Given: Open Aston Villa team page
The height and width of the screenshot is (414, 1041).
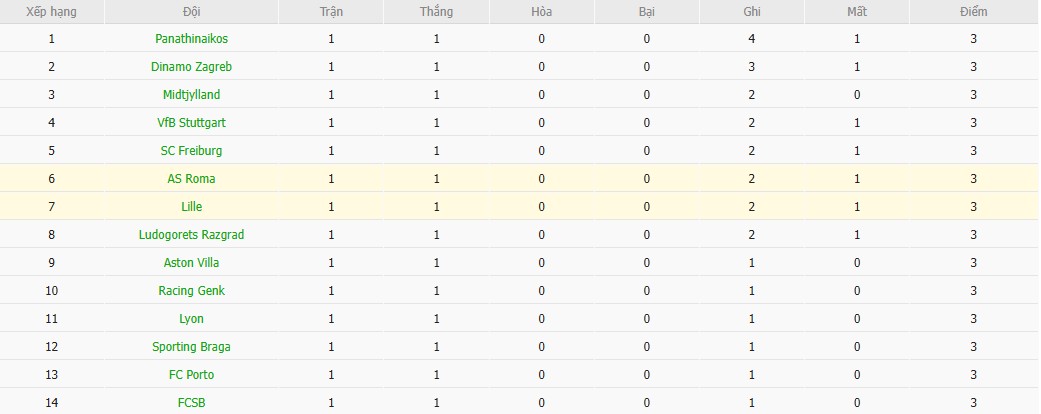Looking at the screenshot, I should pos(191,263).
